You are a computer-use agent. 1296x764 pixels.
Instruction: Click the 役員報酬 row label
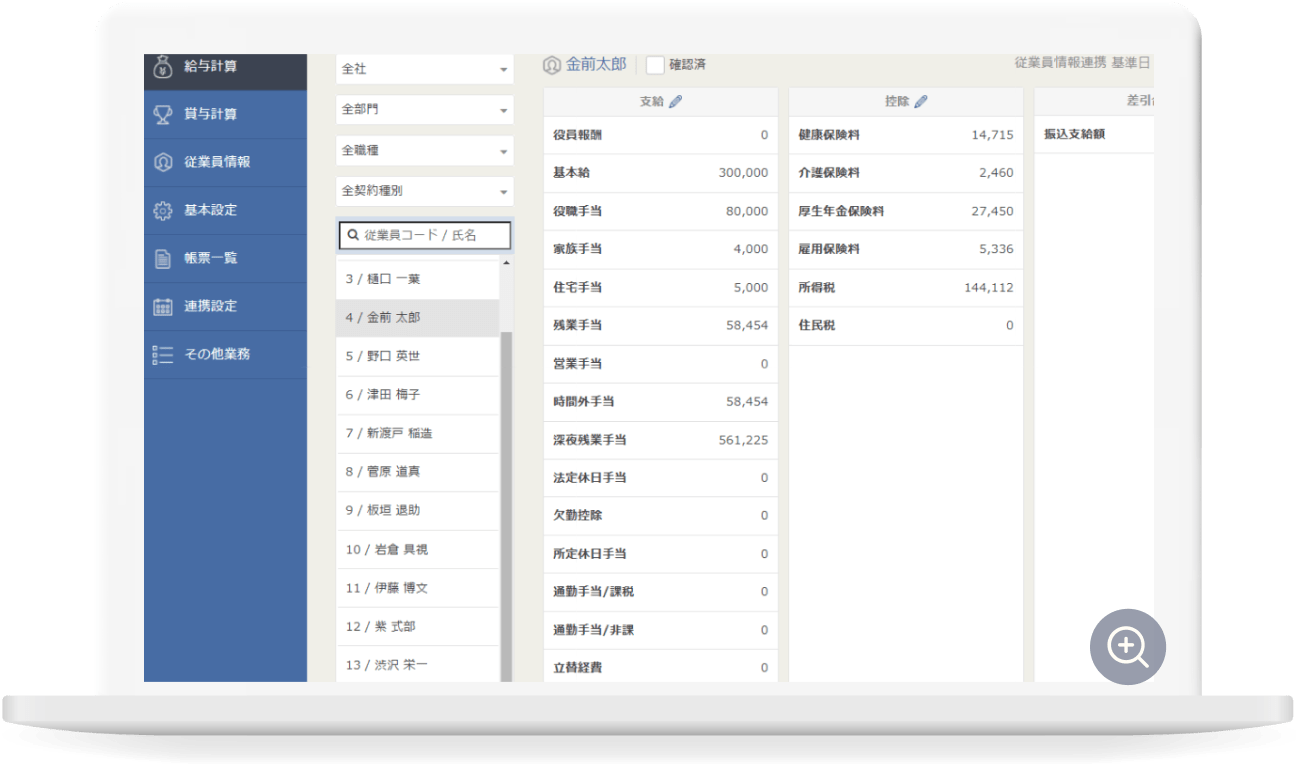pyautogui.click(x=578, y=135)
